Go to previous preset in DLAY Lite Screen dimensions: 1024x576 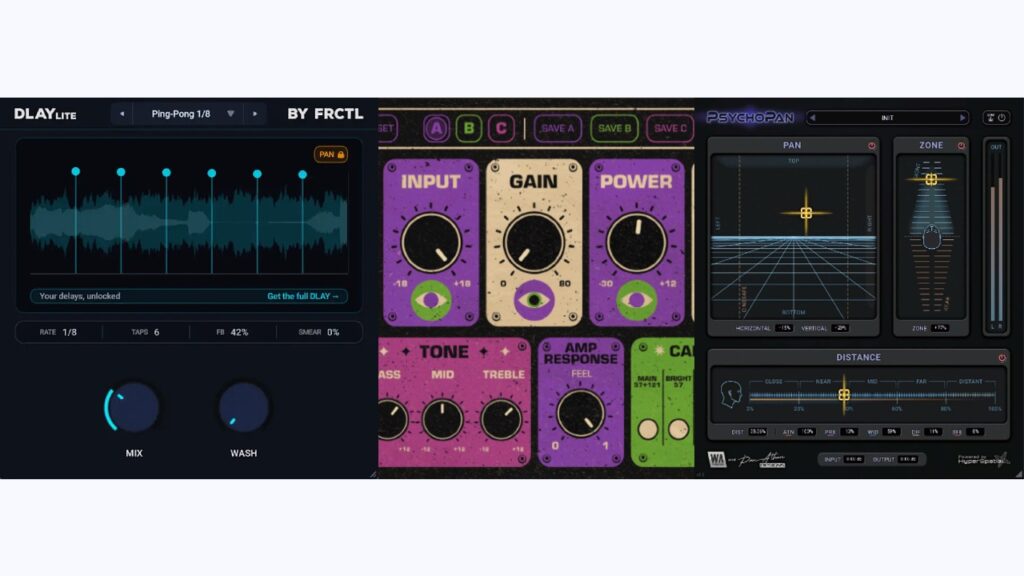pos(121,114)
